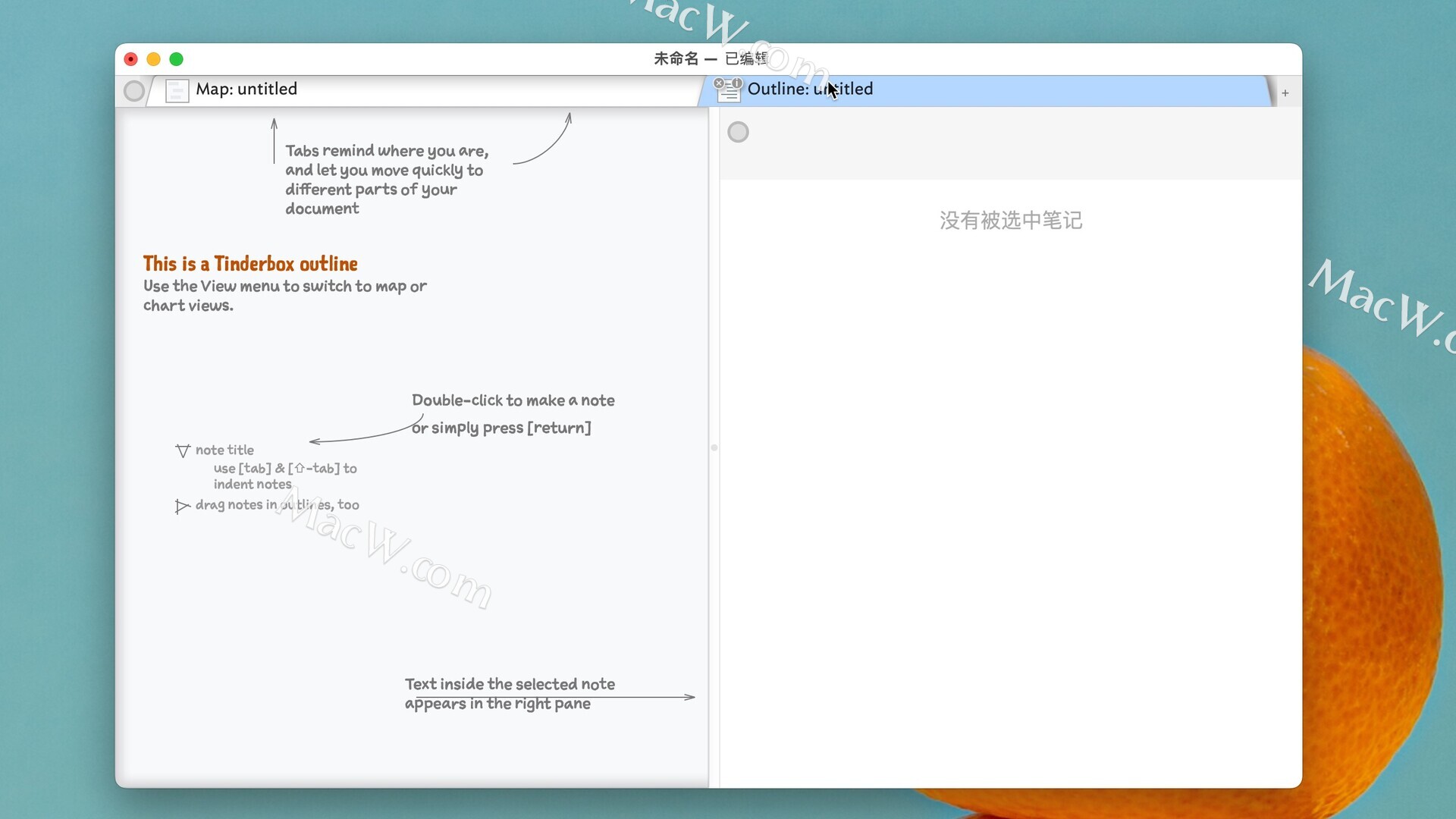Image resolution: width=1456 pixels, height=819 pixels.
Task: Click the window title '未命名 — 已编辑'
Action: [711, 58]
